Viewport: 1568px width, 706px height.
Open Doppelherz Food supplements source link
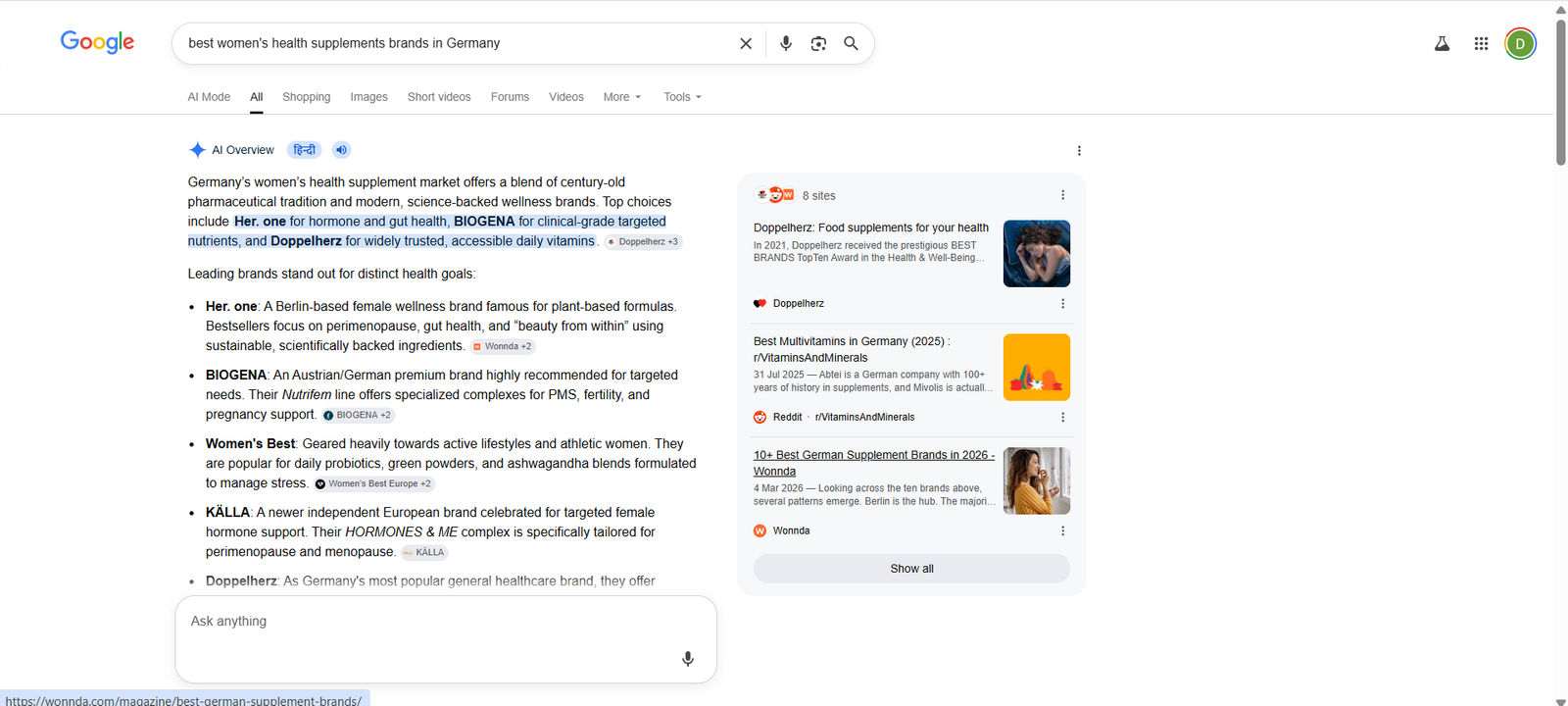pos(871,227)
